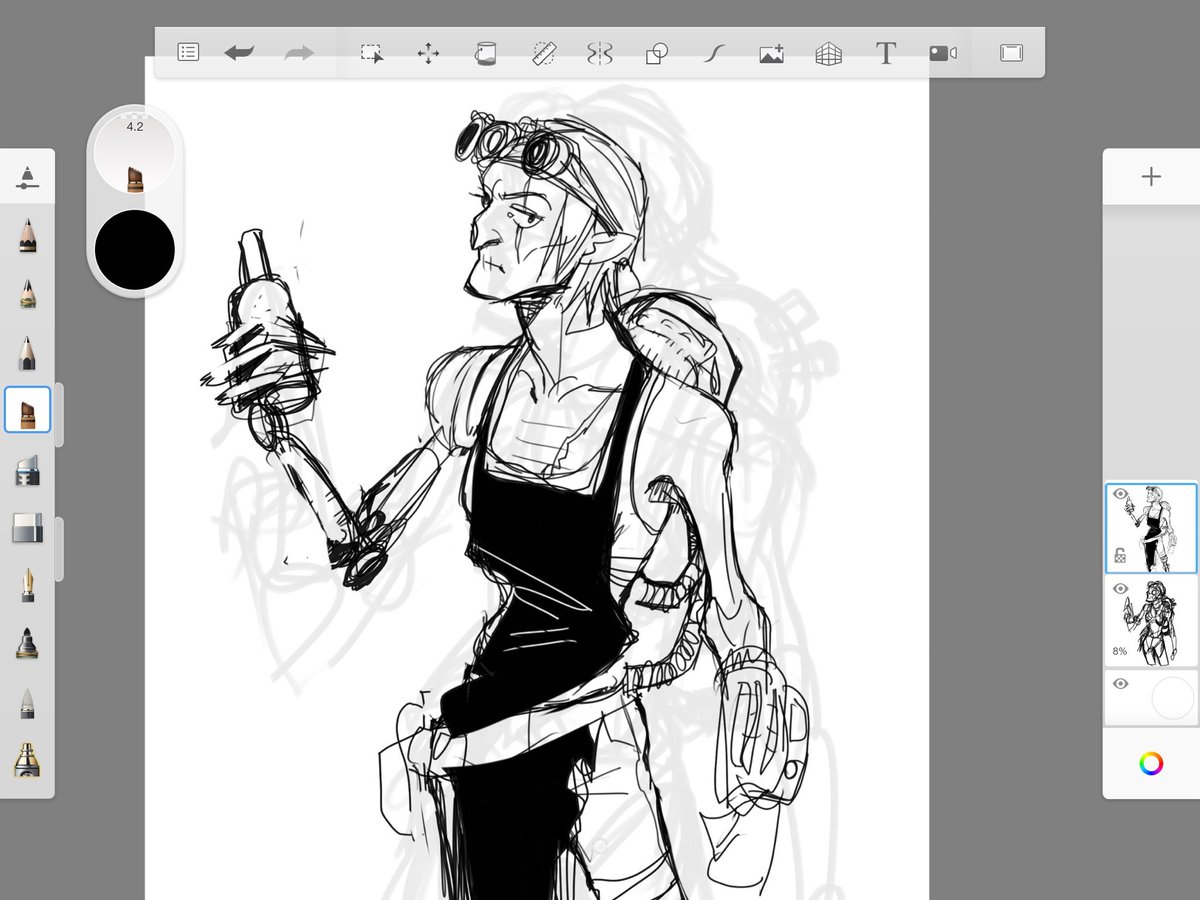The width and height of the screenshot is (1200, 900).
Task: Start time-lapse recording camera icon
Action: click(943, 53)
